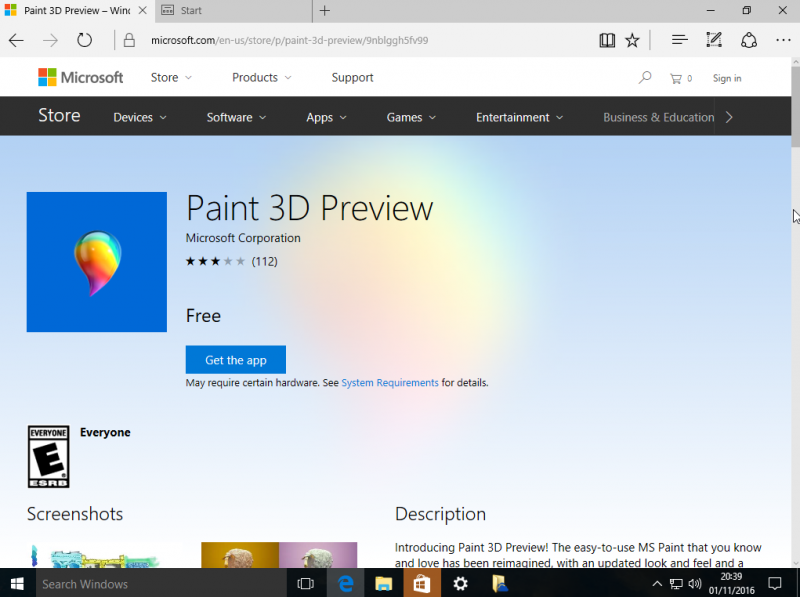800x597 pixels.
Task: Click right chevron to show more categories
Action: coord(729,117)
